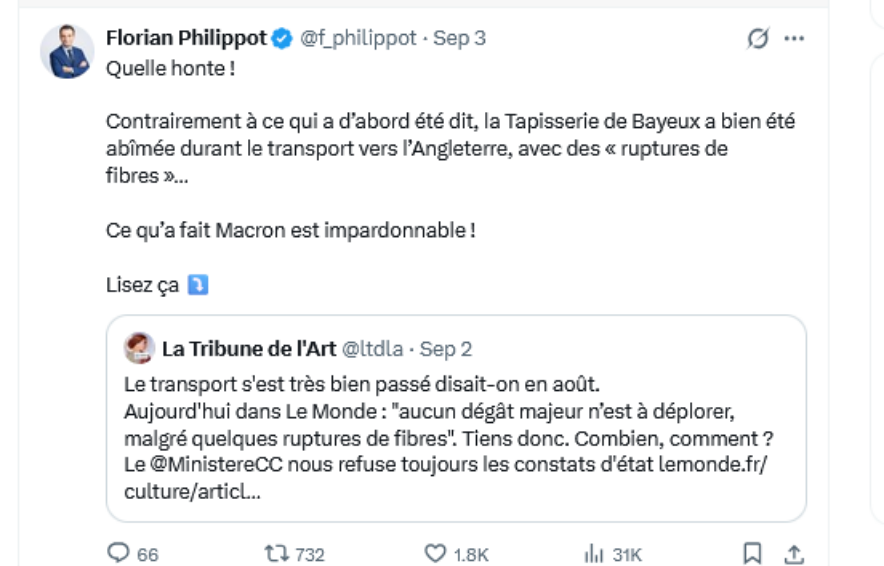Repost the tweet using the retweet icon
884x566 pixels.
click(x=276, y=553)
